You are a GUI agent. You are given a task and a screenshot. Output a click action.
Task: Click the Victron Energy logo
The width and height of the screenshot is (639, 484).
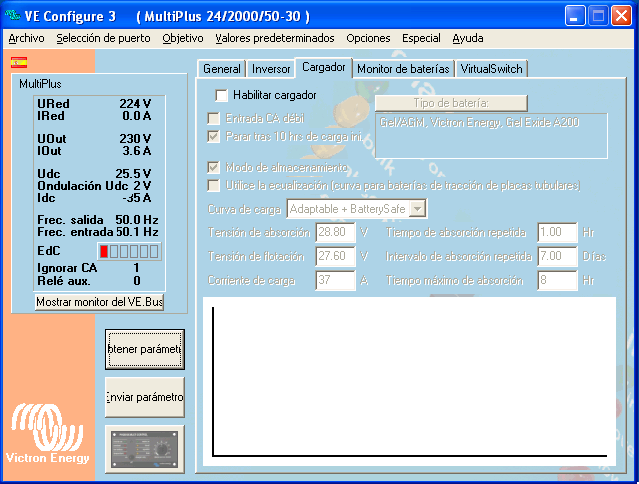(47, 433)
